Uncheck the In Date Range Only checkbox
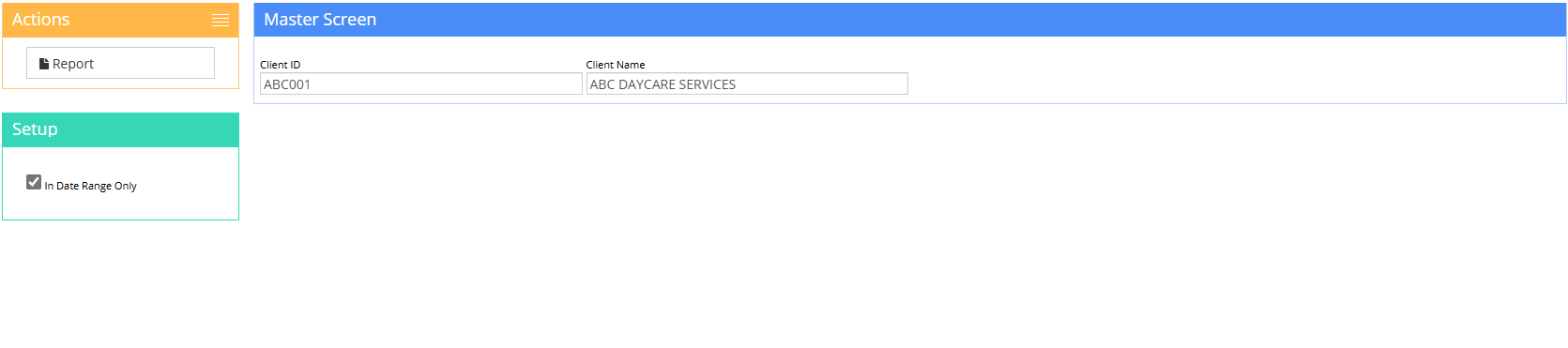1568x348 pixels. (x=34, y=182)
